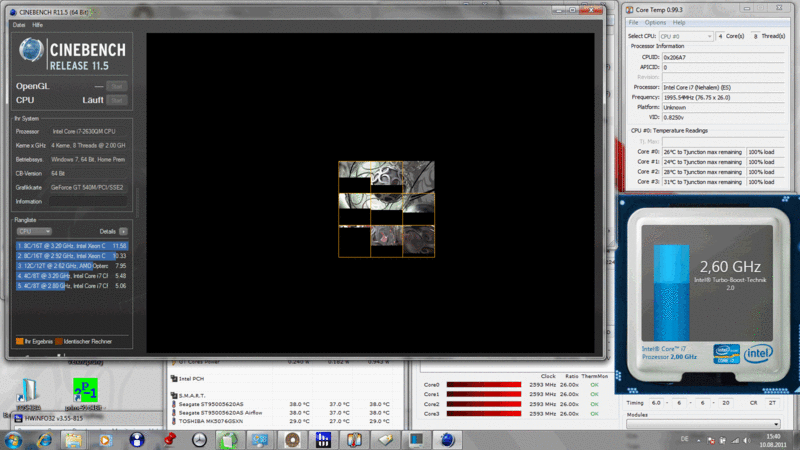Click the DE language indicator in the tray
This screenshot has width=800, height=450.
[684, 439]
